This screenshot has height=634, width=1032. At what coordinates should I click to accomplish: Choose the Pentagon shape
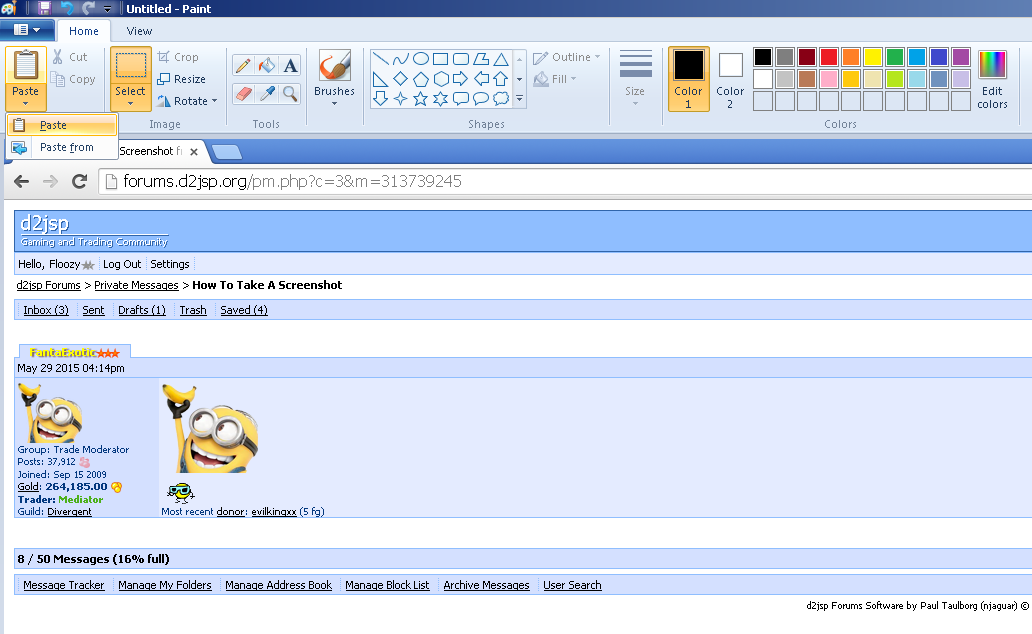tap(421, 80)
